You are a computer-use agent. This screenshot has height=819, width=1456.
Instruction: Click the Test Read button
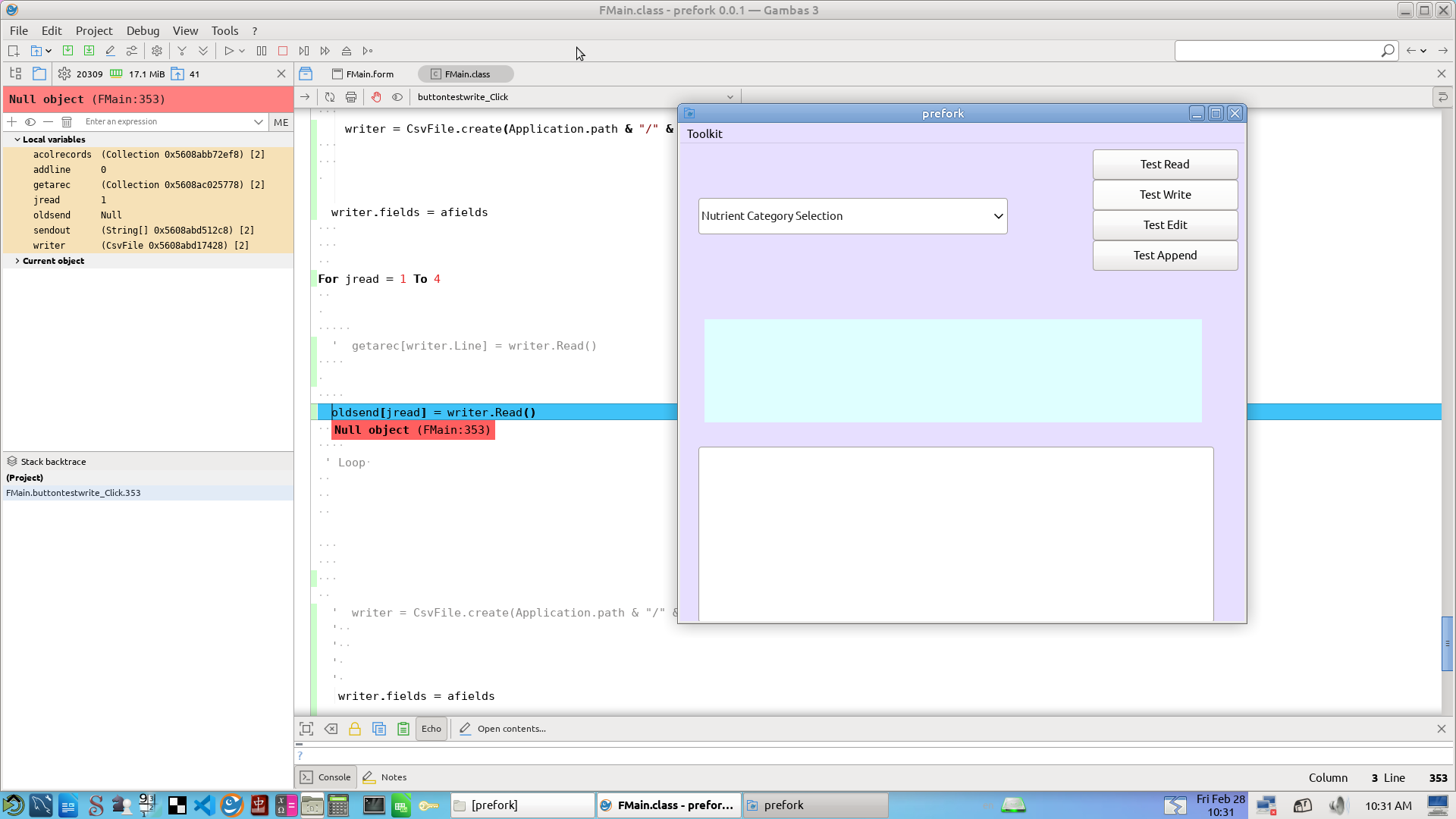[1165, 165]
